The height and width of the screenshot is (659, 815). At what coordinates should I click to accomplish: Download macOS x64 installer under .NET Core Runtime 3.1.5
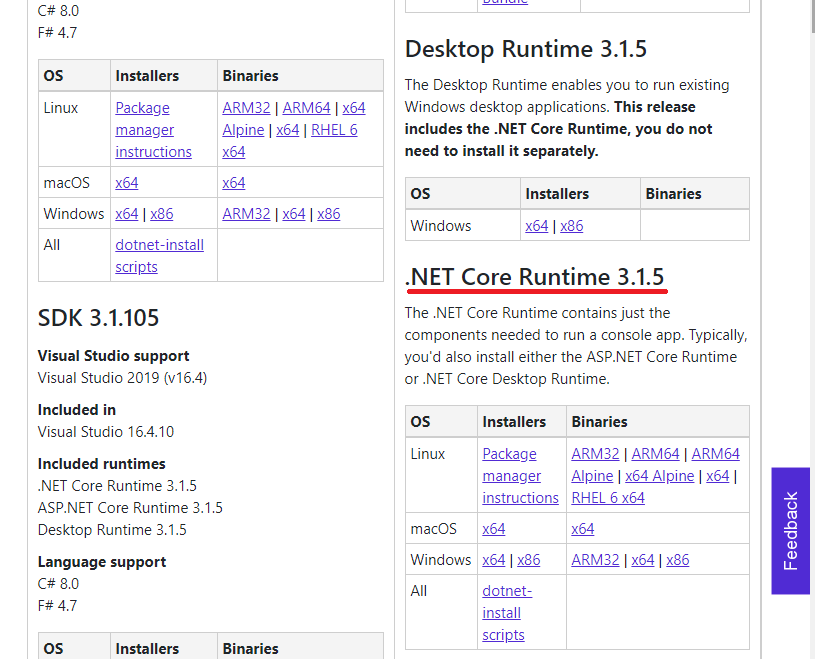494,529
